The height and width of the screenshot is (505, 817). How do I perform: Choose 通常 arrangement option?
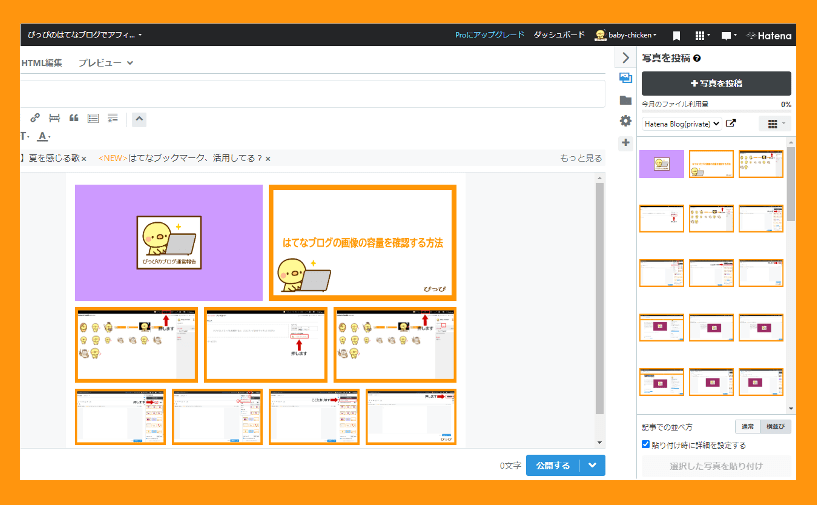(x=748, y=426)
